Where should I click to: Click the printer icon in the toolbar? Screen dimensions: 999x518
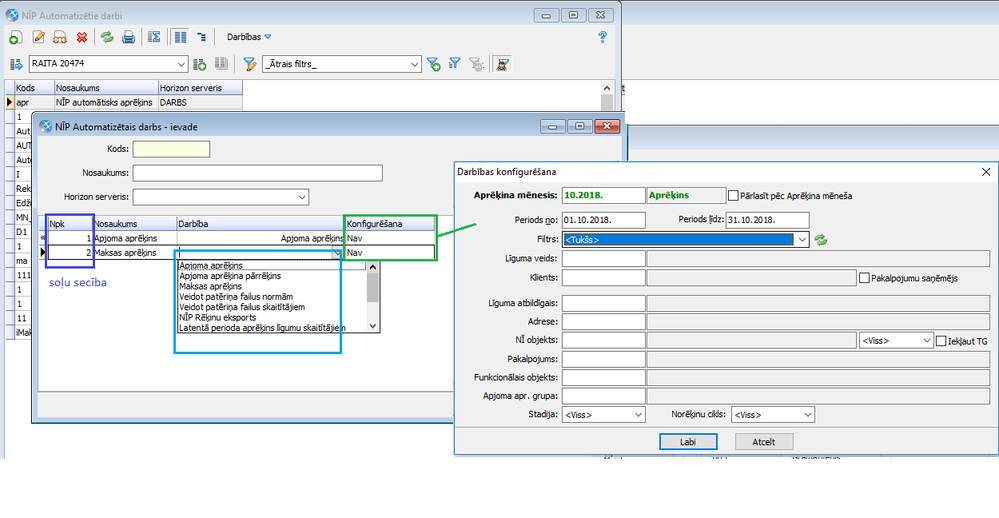pos(128,37)
